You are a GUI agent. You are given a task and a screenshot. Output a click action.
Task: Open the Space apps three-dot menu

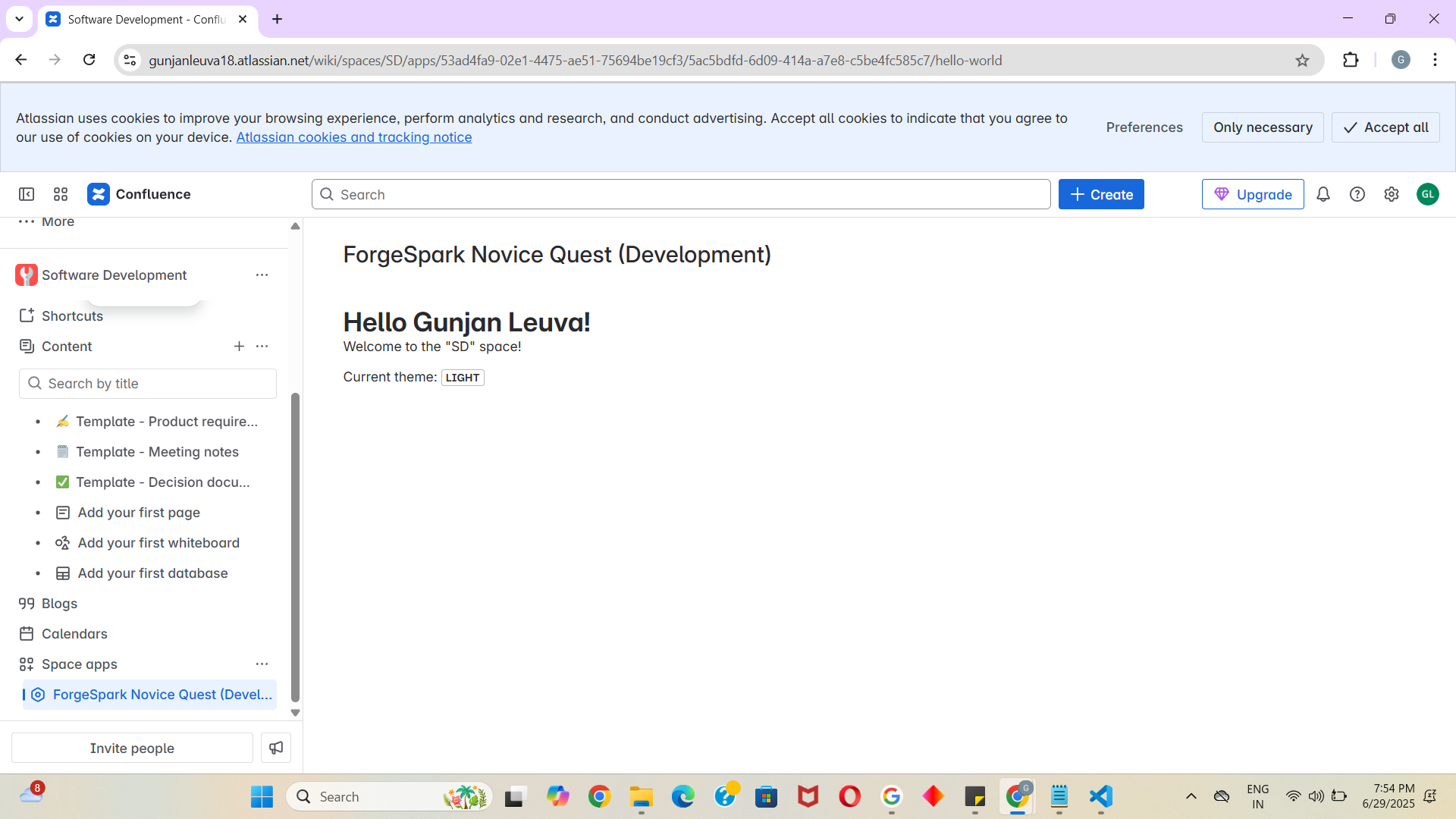coord(262,664)
